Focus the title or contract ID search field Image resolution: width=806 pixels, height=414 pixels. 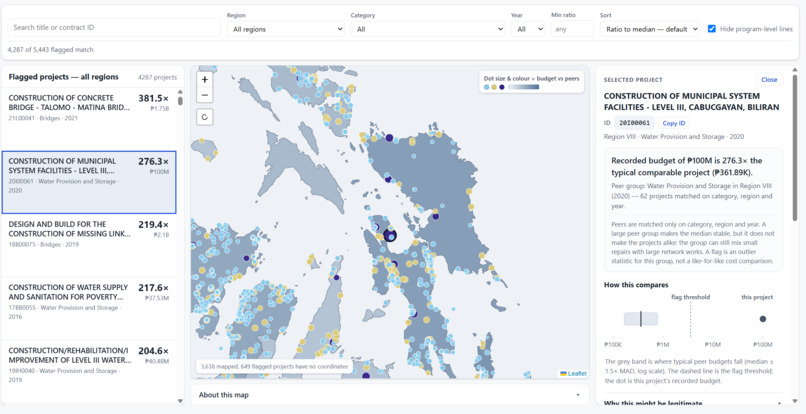[x=114, y=27]
